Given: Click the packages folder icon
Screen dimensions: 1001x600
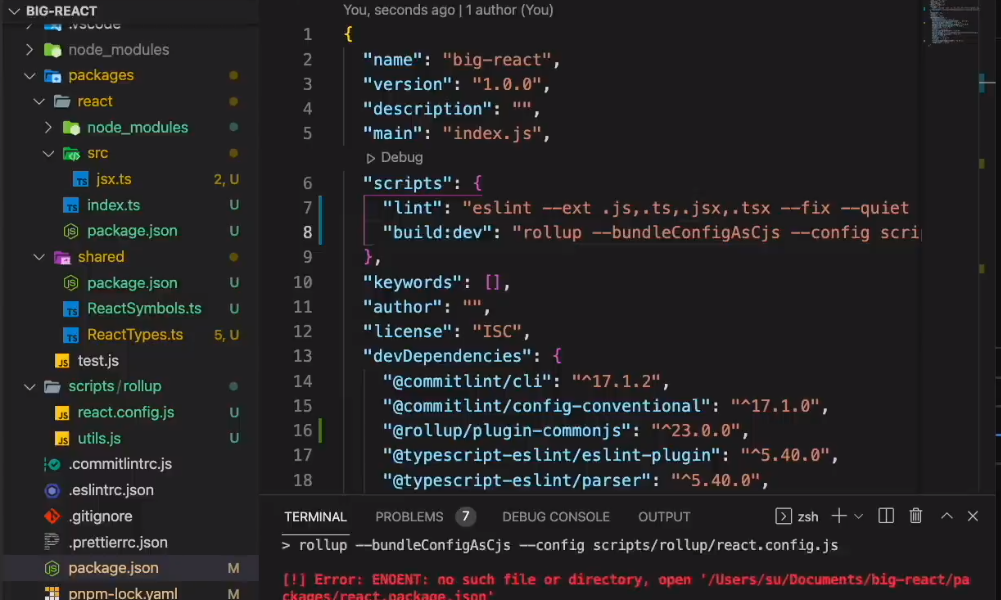Looking at the screenshot, I should 52,75.
